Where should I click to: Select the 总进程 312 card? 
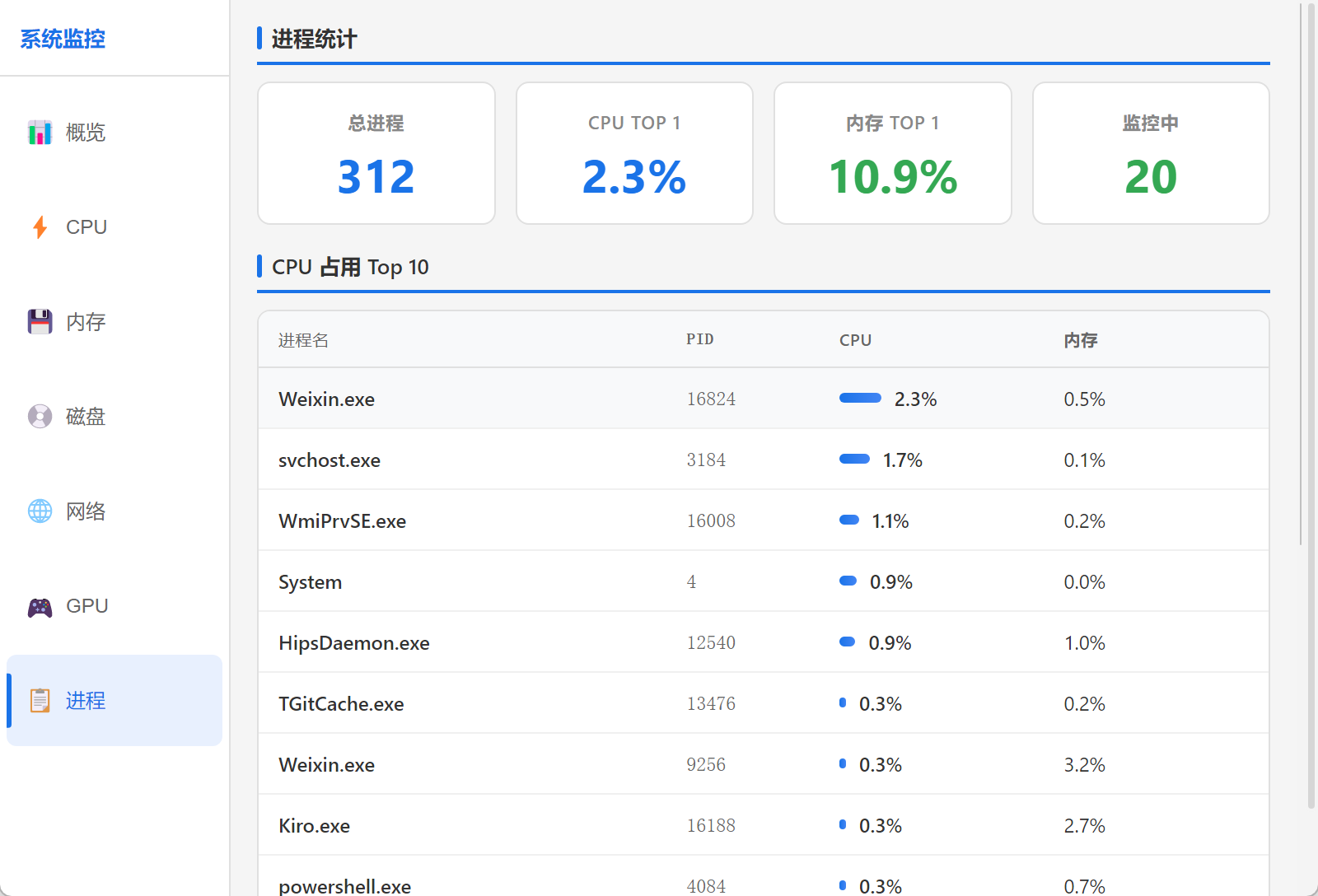[376, 153]
